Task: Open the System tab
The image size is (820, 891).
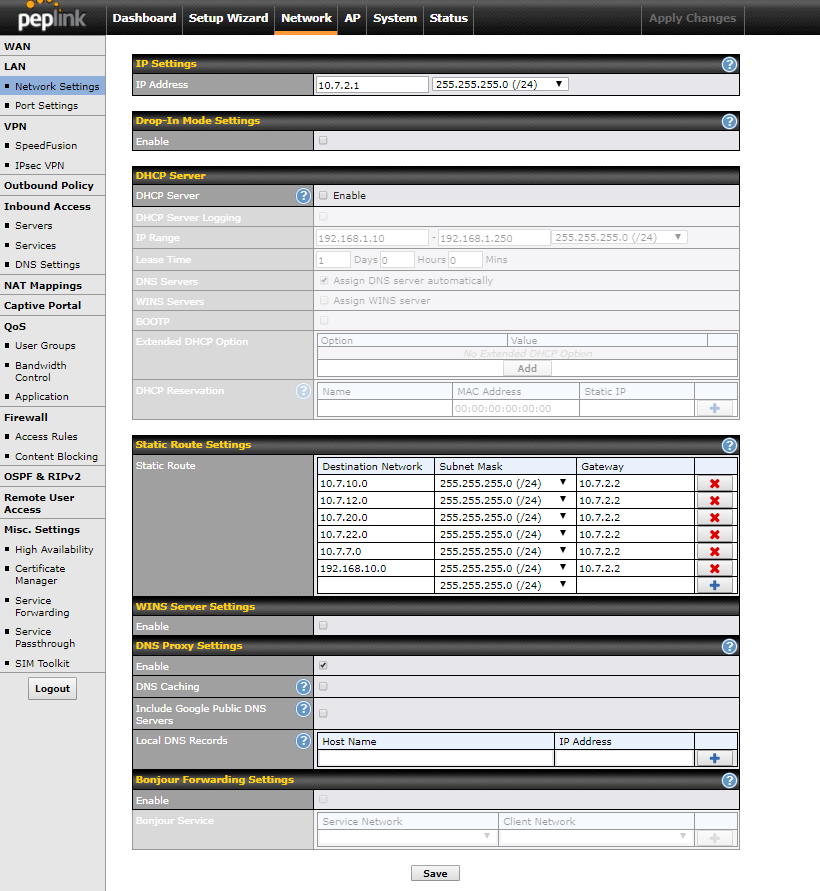Action: (394, 18)
